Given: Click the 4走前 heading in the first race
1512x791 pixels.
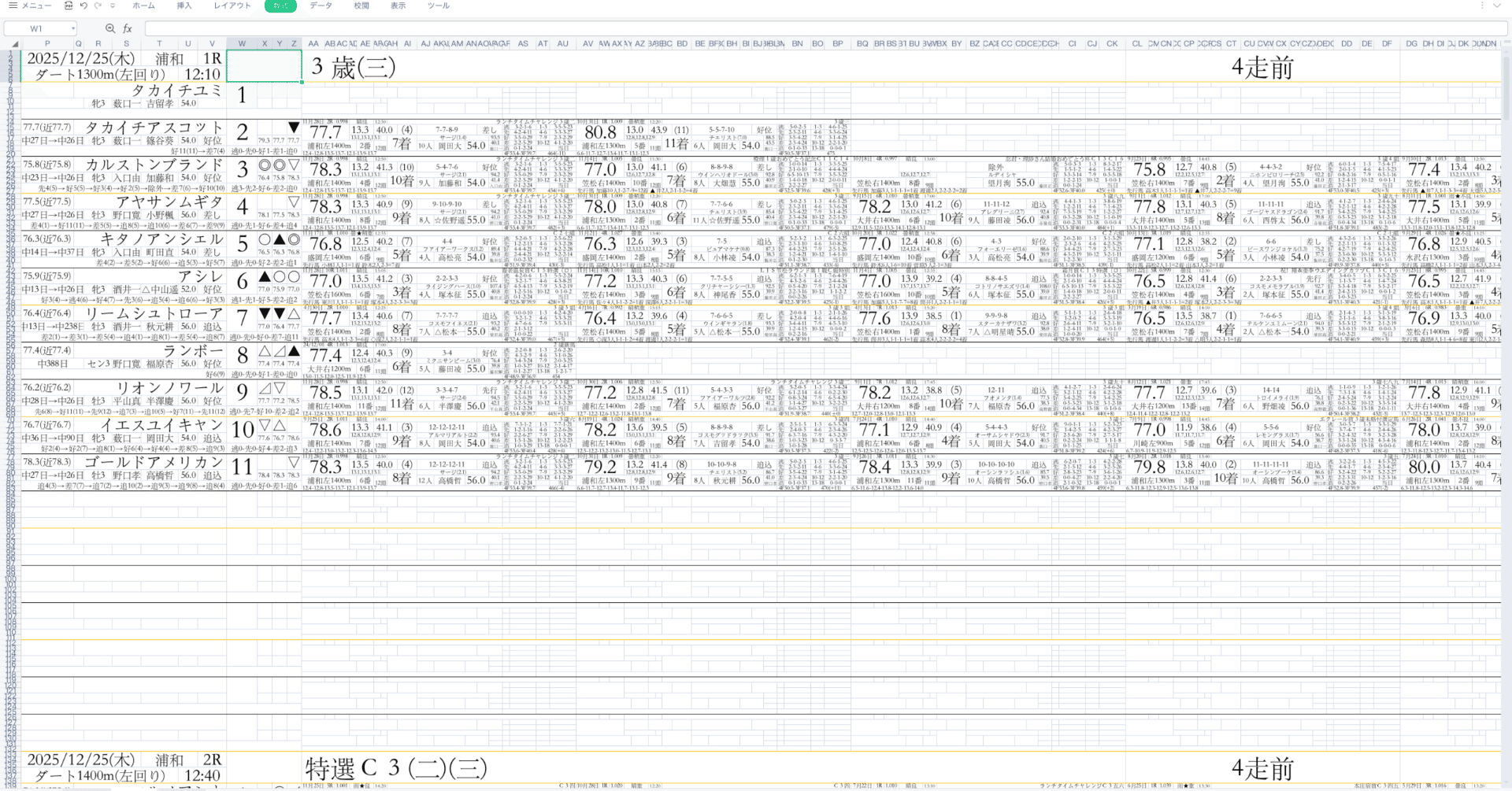Looking at the screenshot, I should tap(1262, 68).
